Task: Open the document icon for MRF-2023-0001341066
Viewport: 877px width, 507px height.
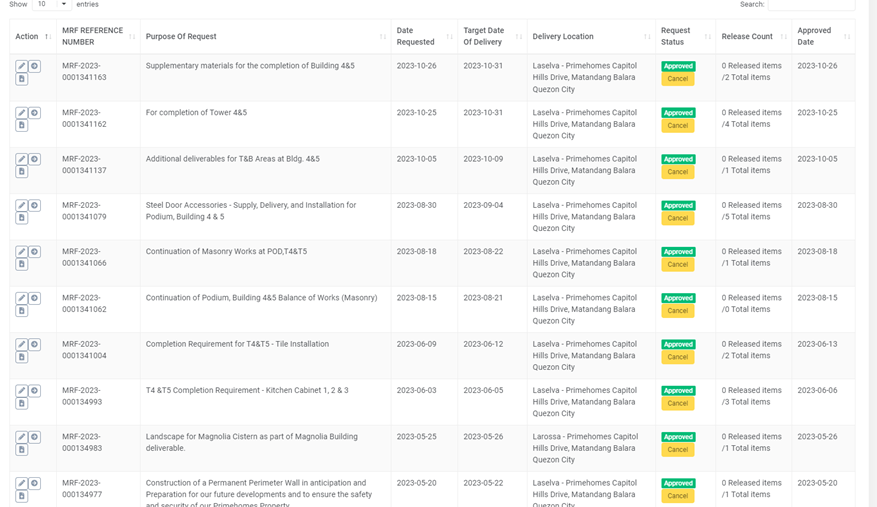Action: (21, 264)
